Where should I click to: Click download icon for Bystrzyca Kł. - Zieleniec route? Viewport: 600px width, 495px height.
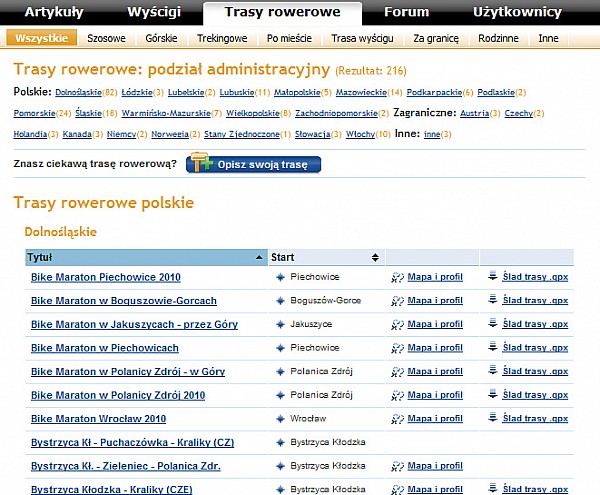pos(493,465)
